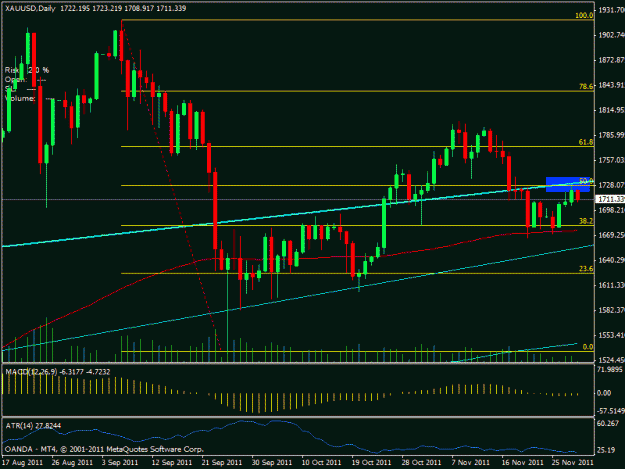Viewport: 625px width, 469px height.
Task: Click the 1524.45 price axis value
Action: [611, 360]
